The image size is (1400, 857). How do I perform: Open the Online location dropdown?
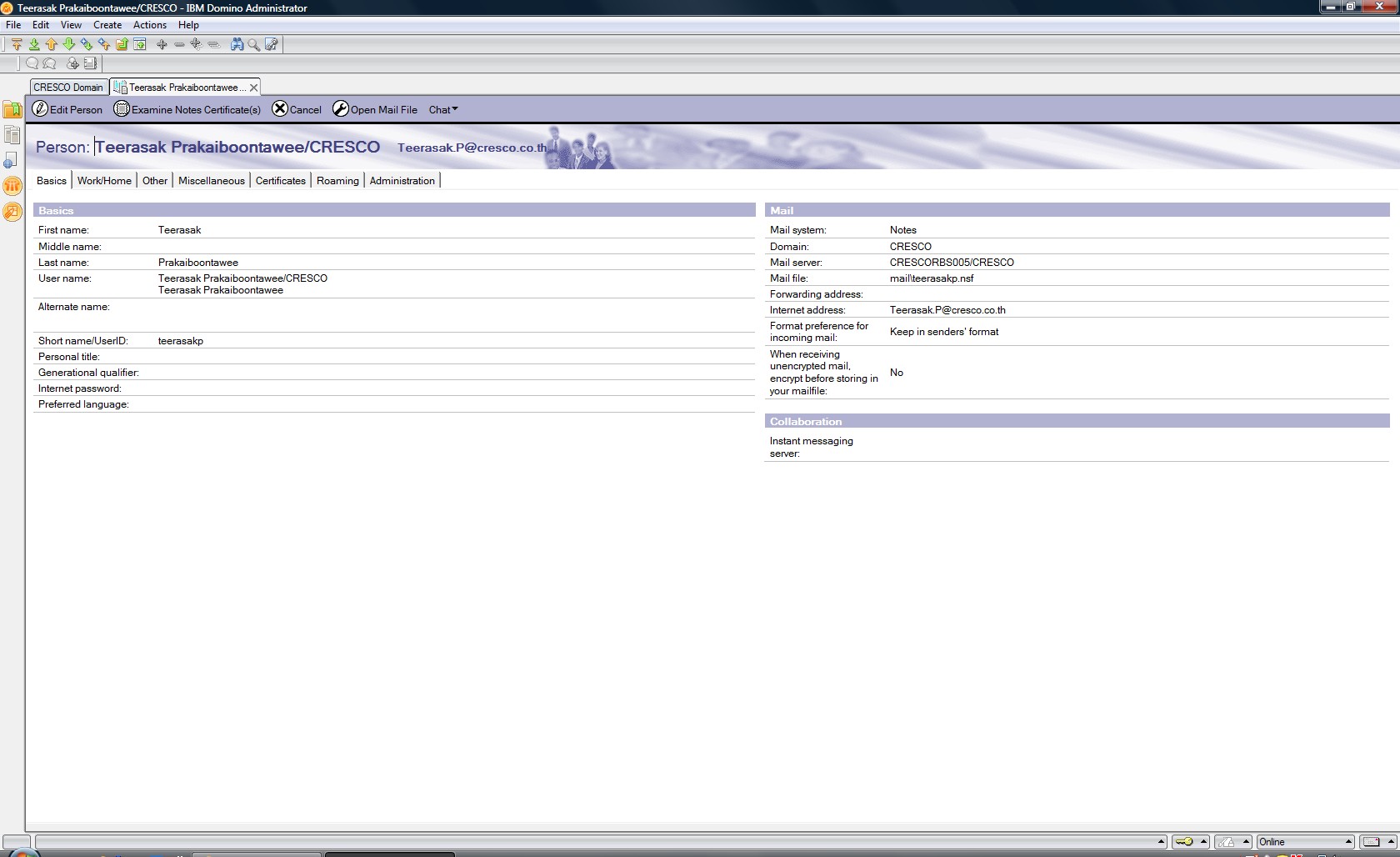(1306, 842)
